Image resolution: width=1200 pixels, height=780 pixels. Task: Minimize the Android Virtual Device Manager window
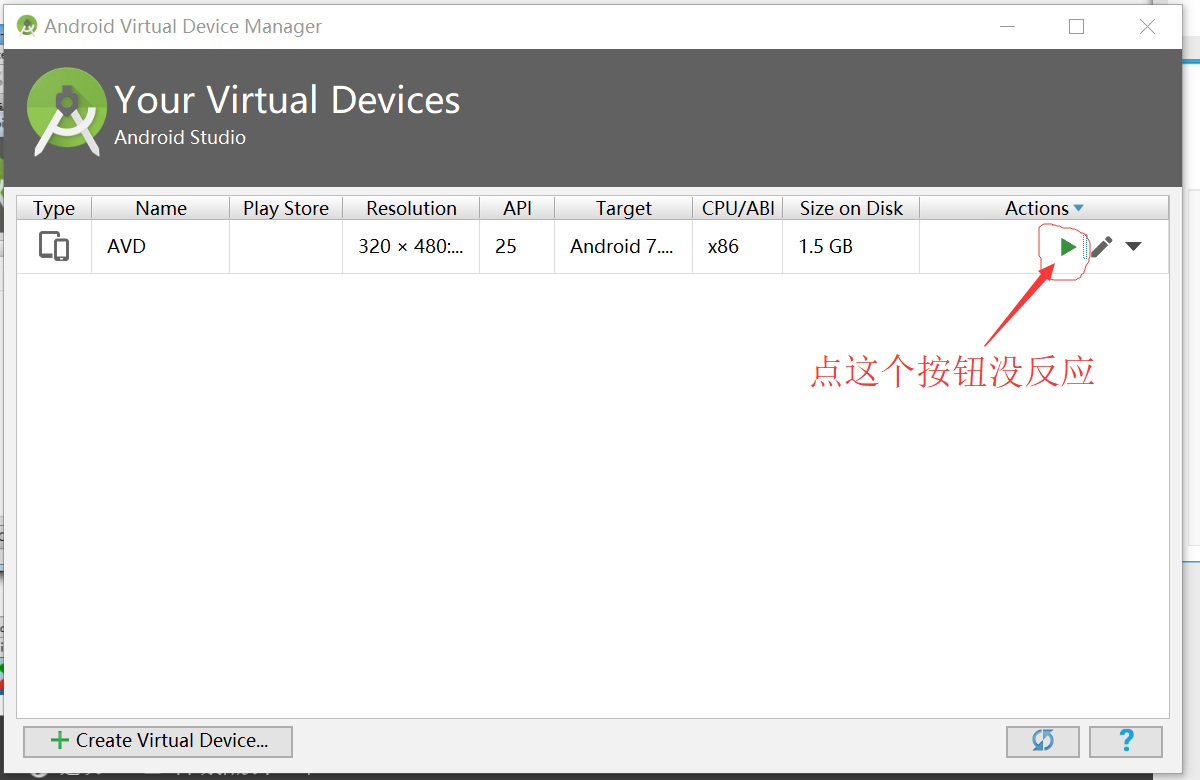click(x=1006, y=27)
